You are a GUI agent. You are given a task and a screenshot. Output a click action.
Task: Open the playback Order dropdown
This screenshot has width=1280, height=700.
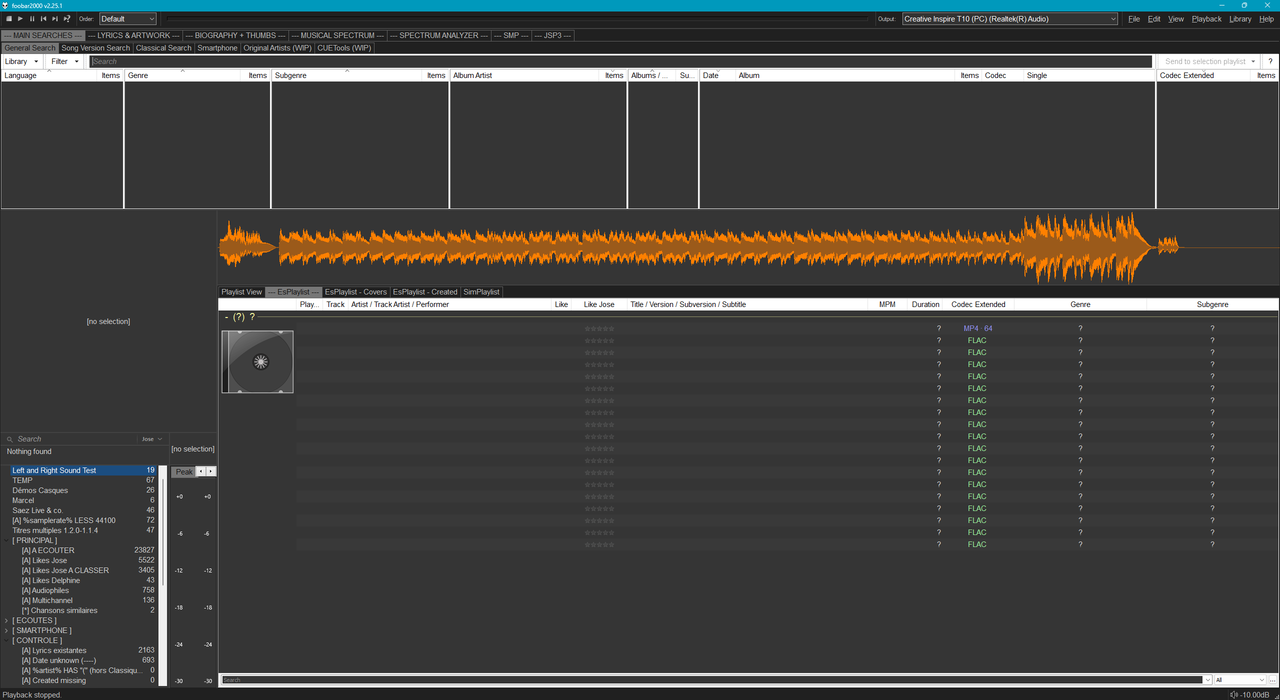[128, 19]
